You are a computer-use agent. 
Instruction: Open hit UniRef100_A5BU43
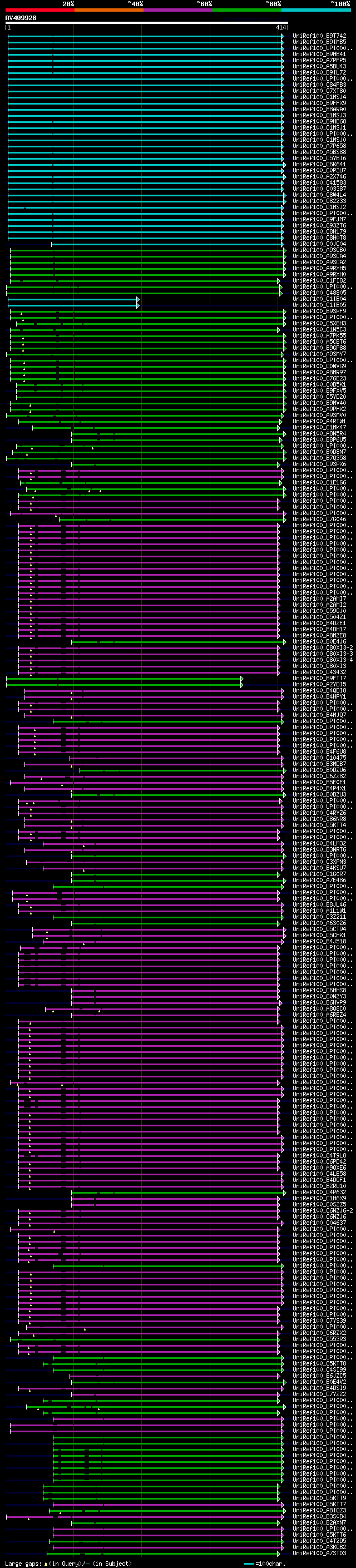click(x=319, y=66)
